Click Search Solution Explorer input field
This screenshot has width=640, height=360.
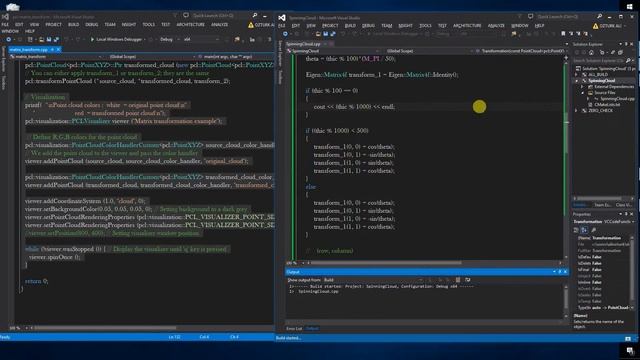[599, 60]
